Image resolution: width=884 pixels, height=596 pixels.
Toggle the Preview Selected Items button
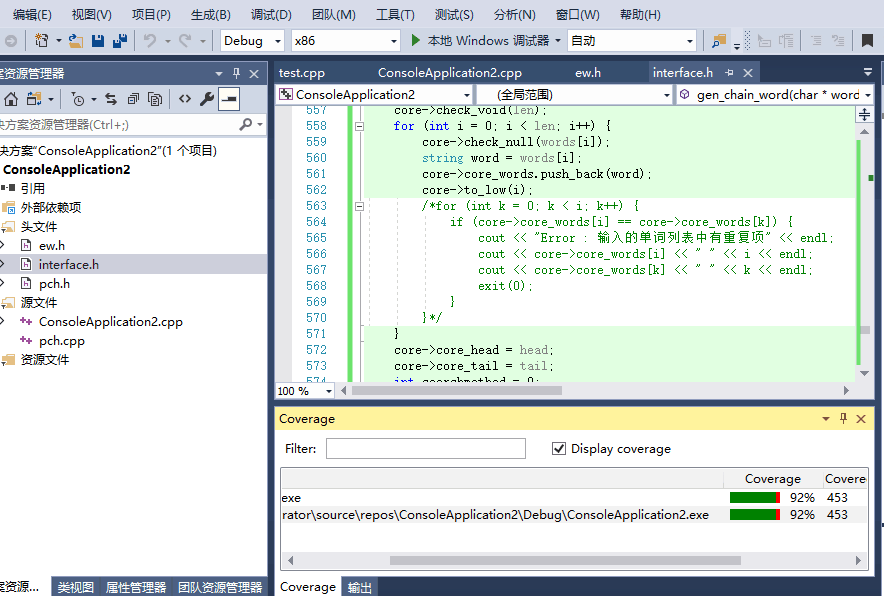pyautogui.click(x=229, y=99)
